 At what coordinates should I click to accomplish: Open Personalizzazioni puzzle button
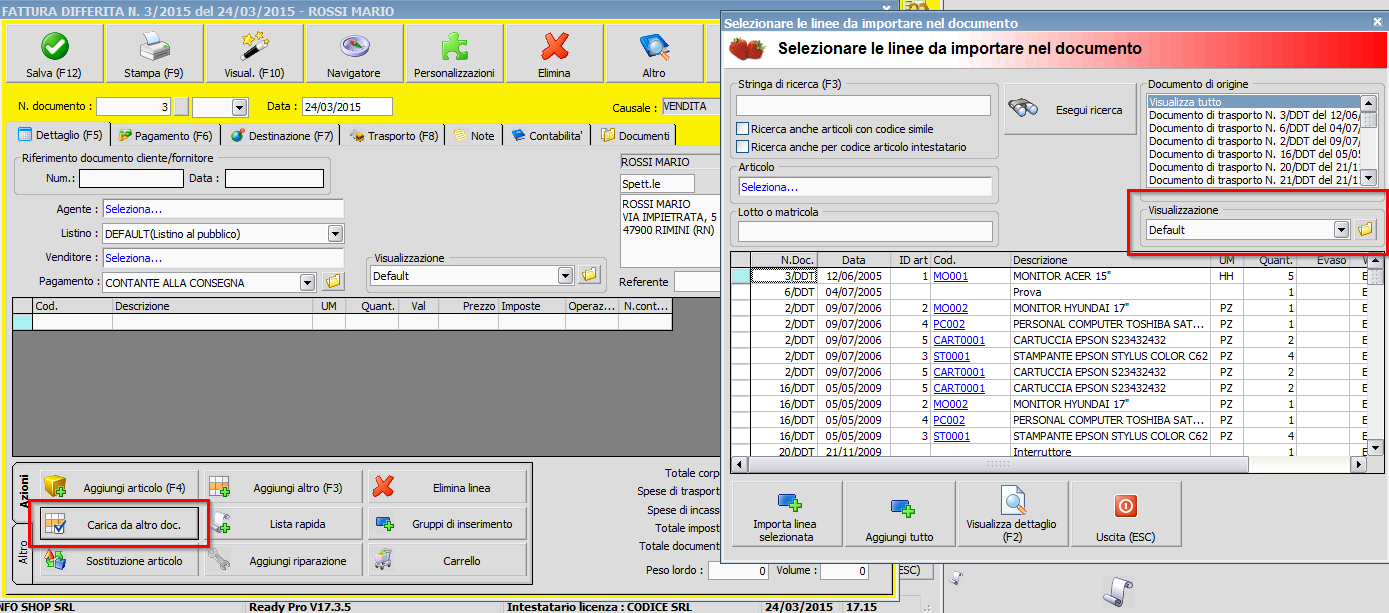click(454, 53)
